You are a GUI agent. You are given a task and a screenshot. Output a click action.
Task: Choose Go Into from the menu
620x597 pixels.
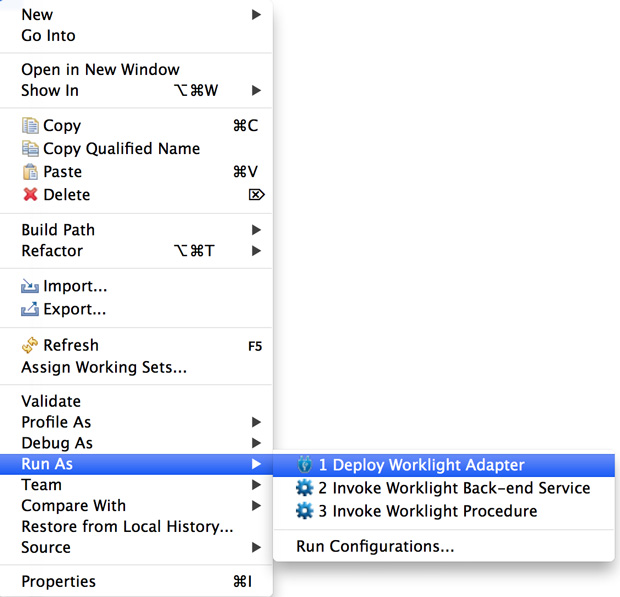tap(136, 36)
